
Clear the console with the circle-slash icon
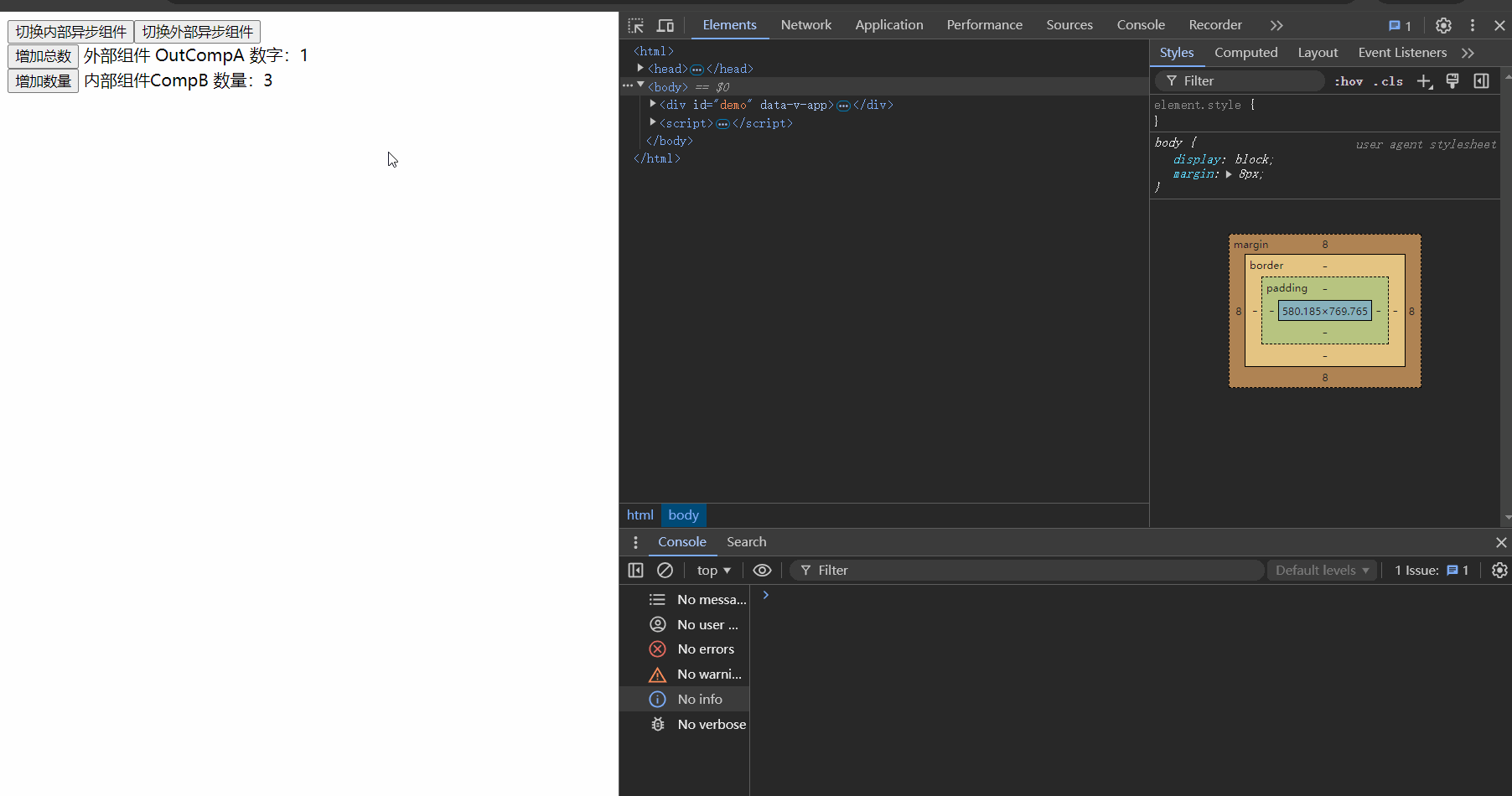click(665, 571)
